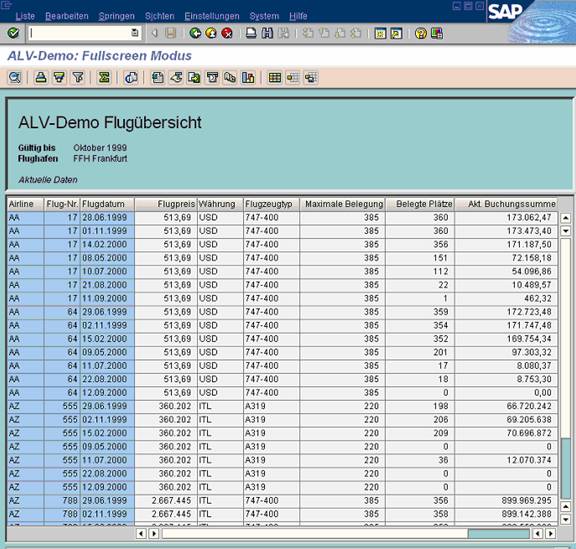Open the Liste menu
The image size is (576, 549).
[25, 16]
